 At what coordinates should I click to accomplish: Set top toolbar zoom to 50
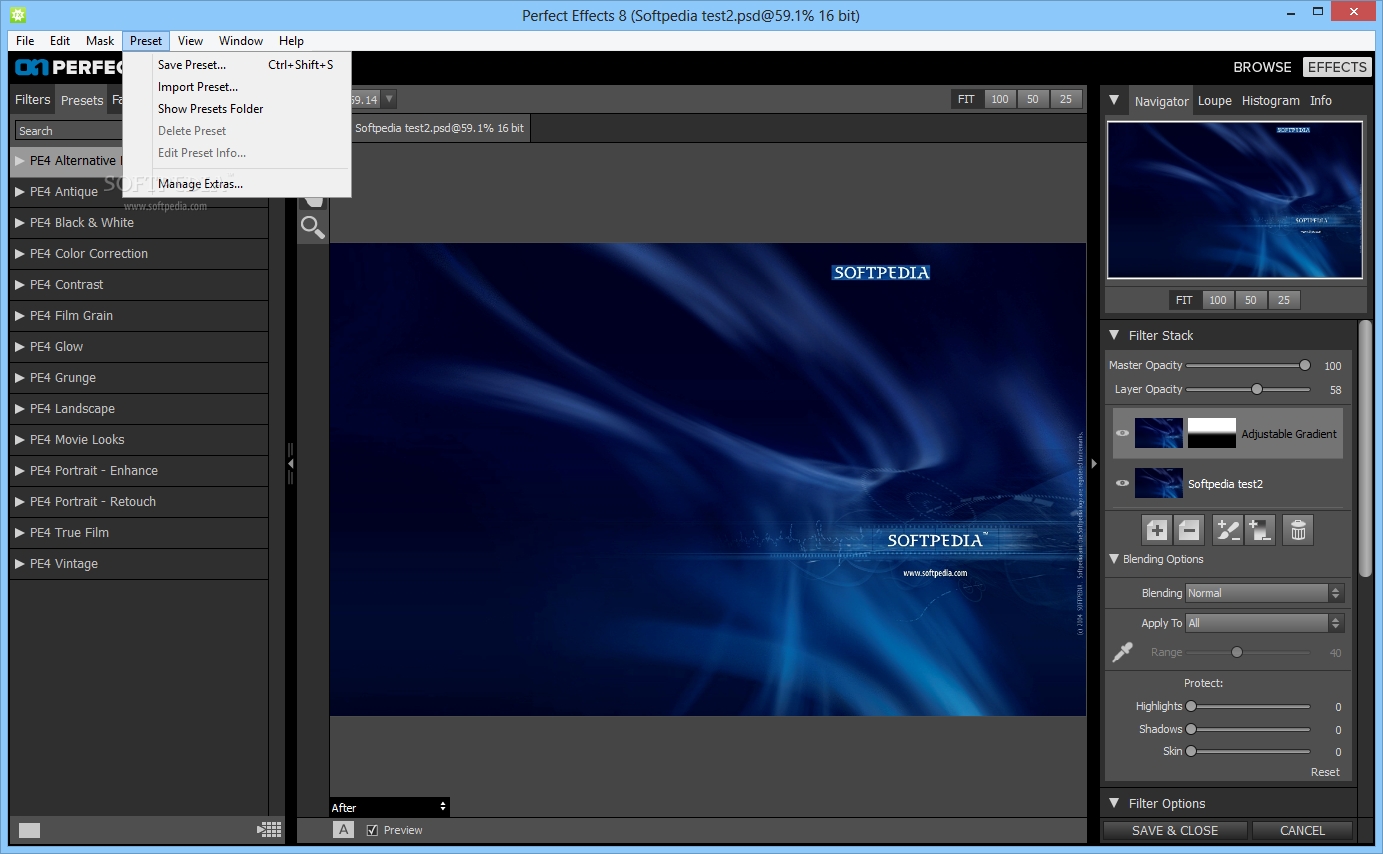tap(1033, 99)
